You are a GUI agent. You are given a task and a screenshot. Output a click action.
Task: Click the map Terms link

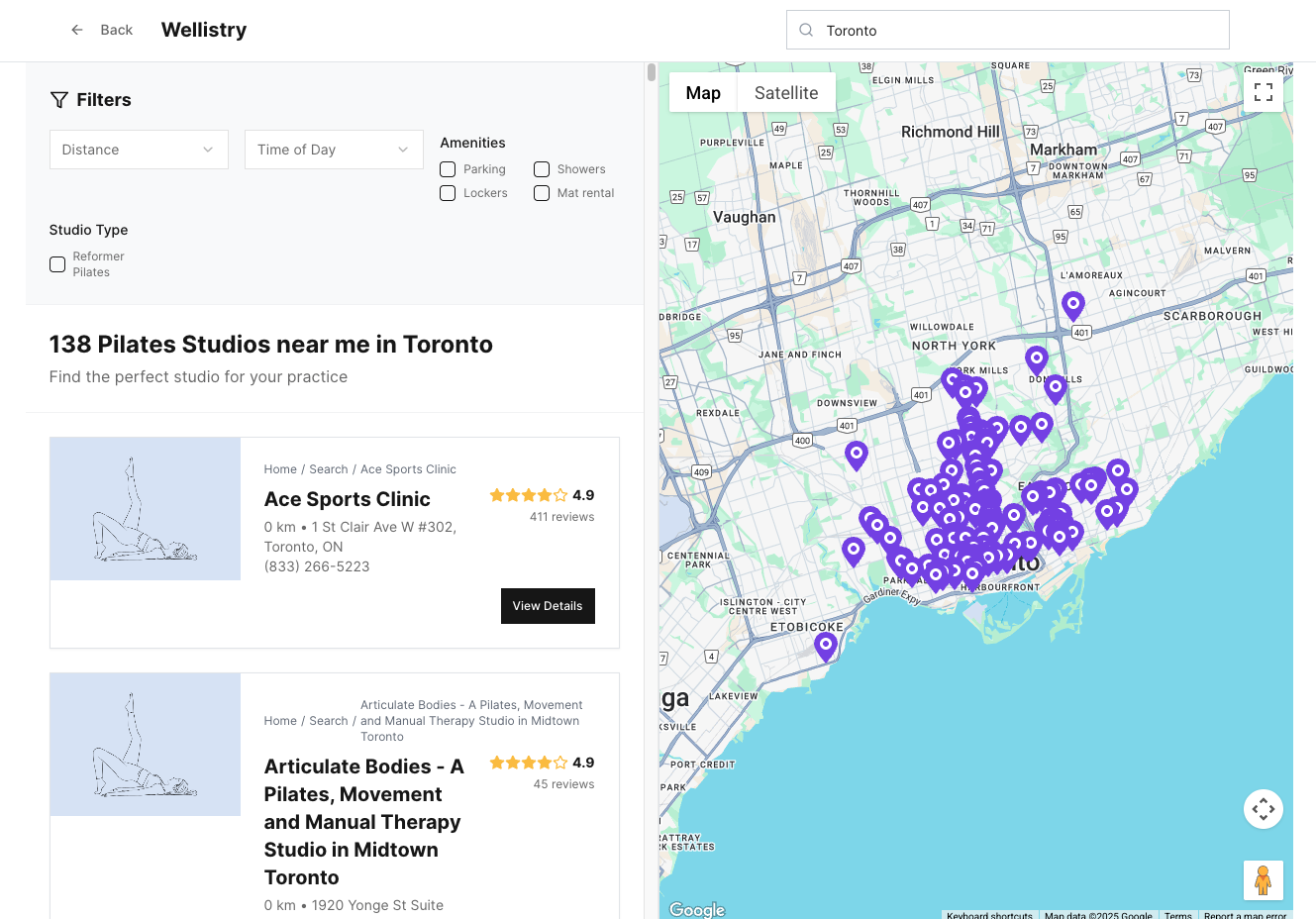[x=1177, y=915]
